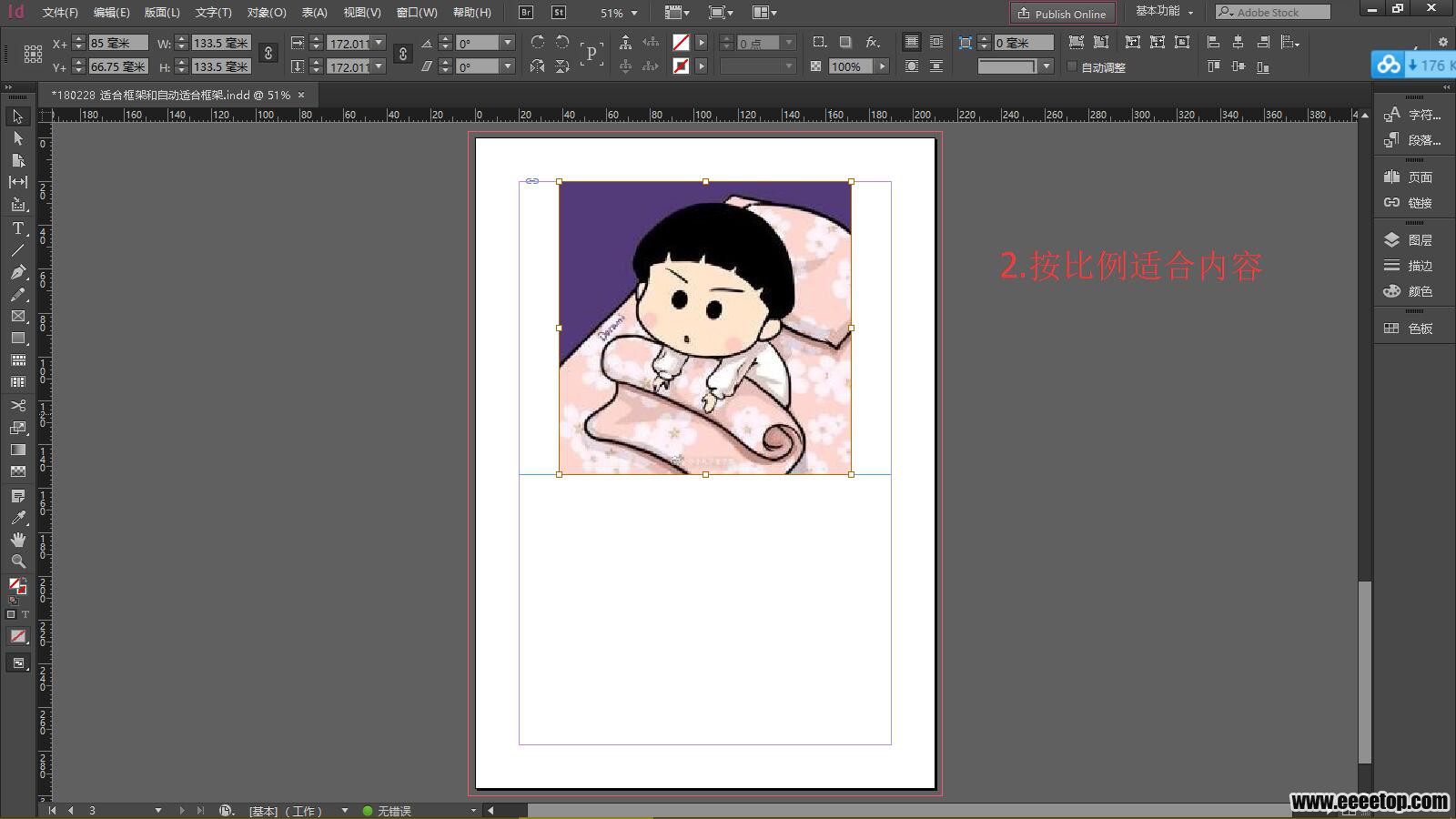Select the Zoom magnifier tool

pos(17,561)
